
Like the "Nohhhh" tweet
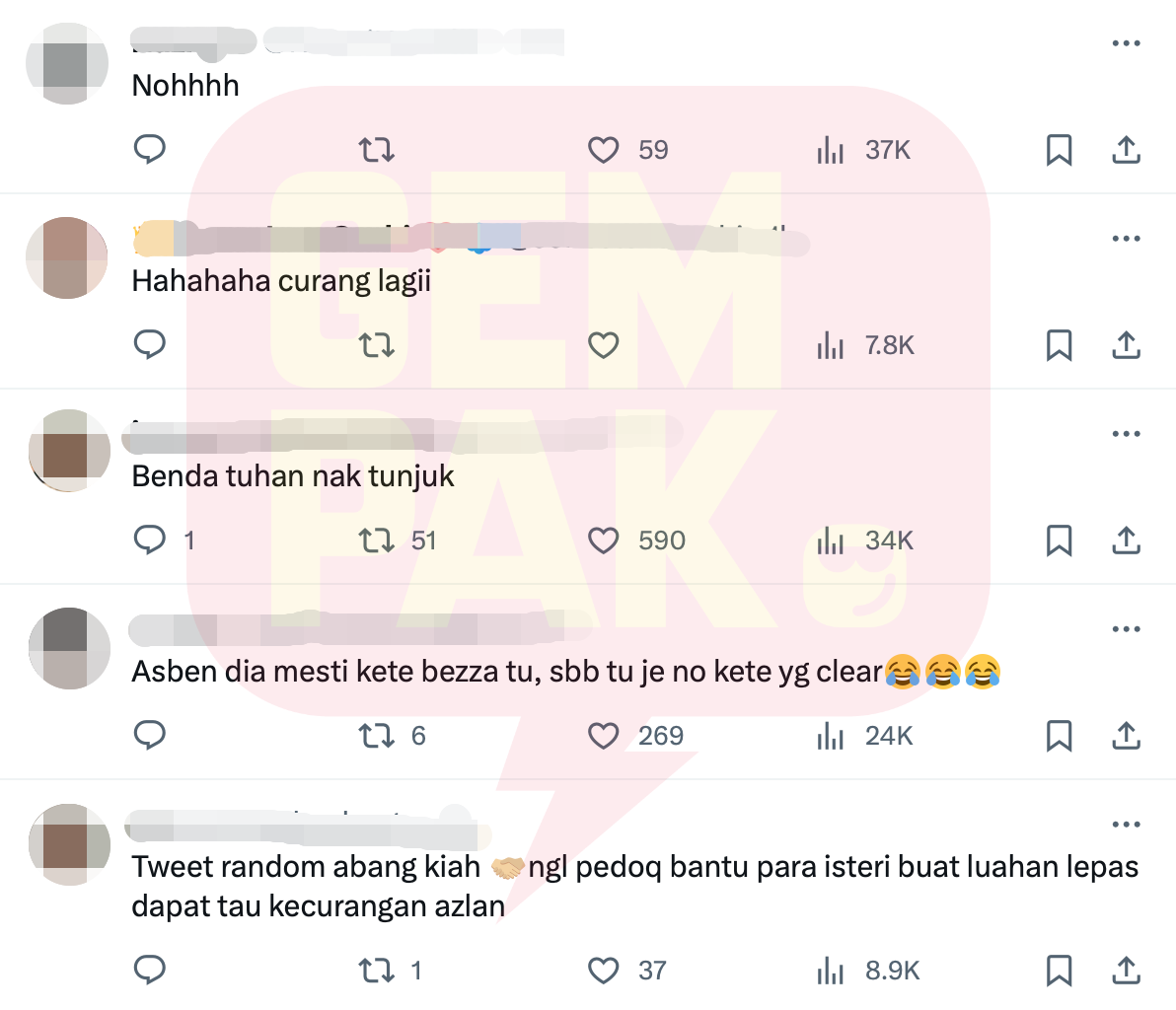pyautogui.click(x=603, y=150)
